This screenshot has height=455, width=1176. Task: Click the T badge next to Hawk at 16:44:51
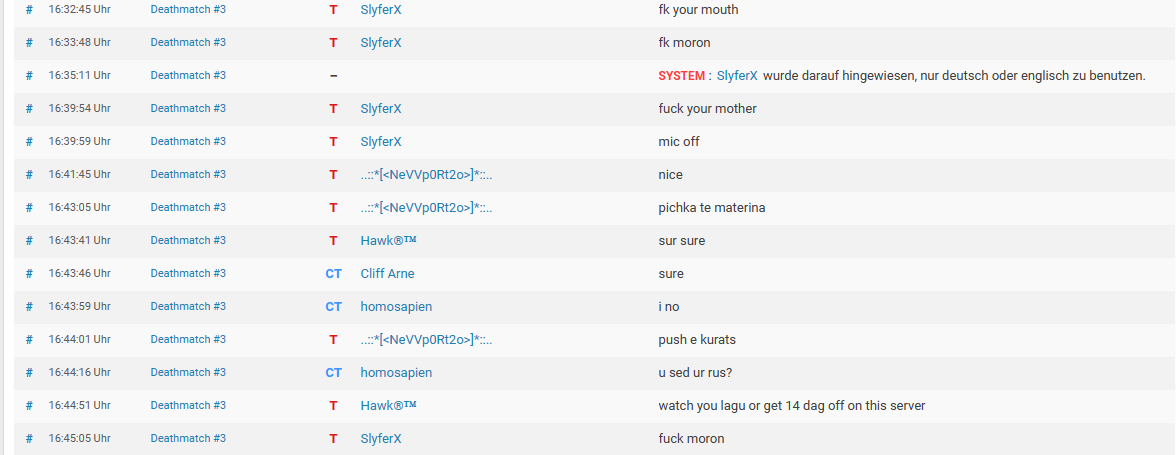[x=333, y=406]
